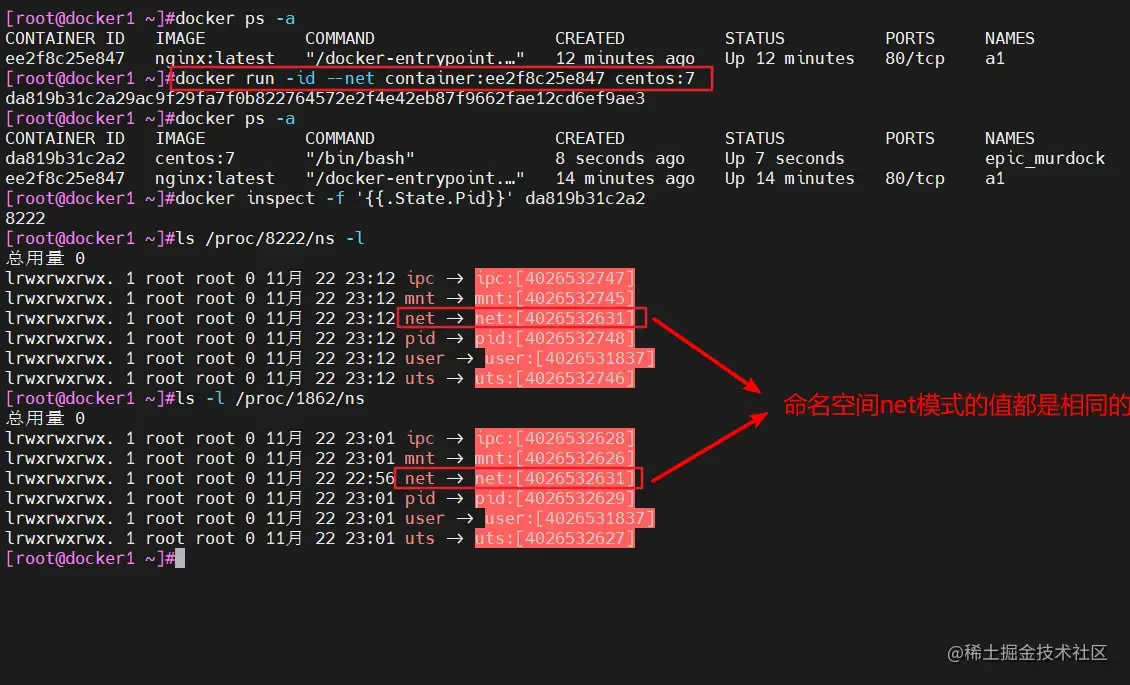The width and height of the screenshot is (1130, 685).
Task: Click the 'docker run -id --net container:ee2f8c25e847 centos:7' command
Action: click(435, 79)
